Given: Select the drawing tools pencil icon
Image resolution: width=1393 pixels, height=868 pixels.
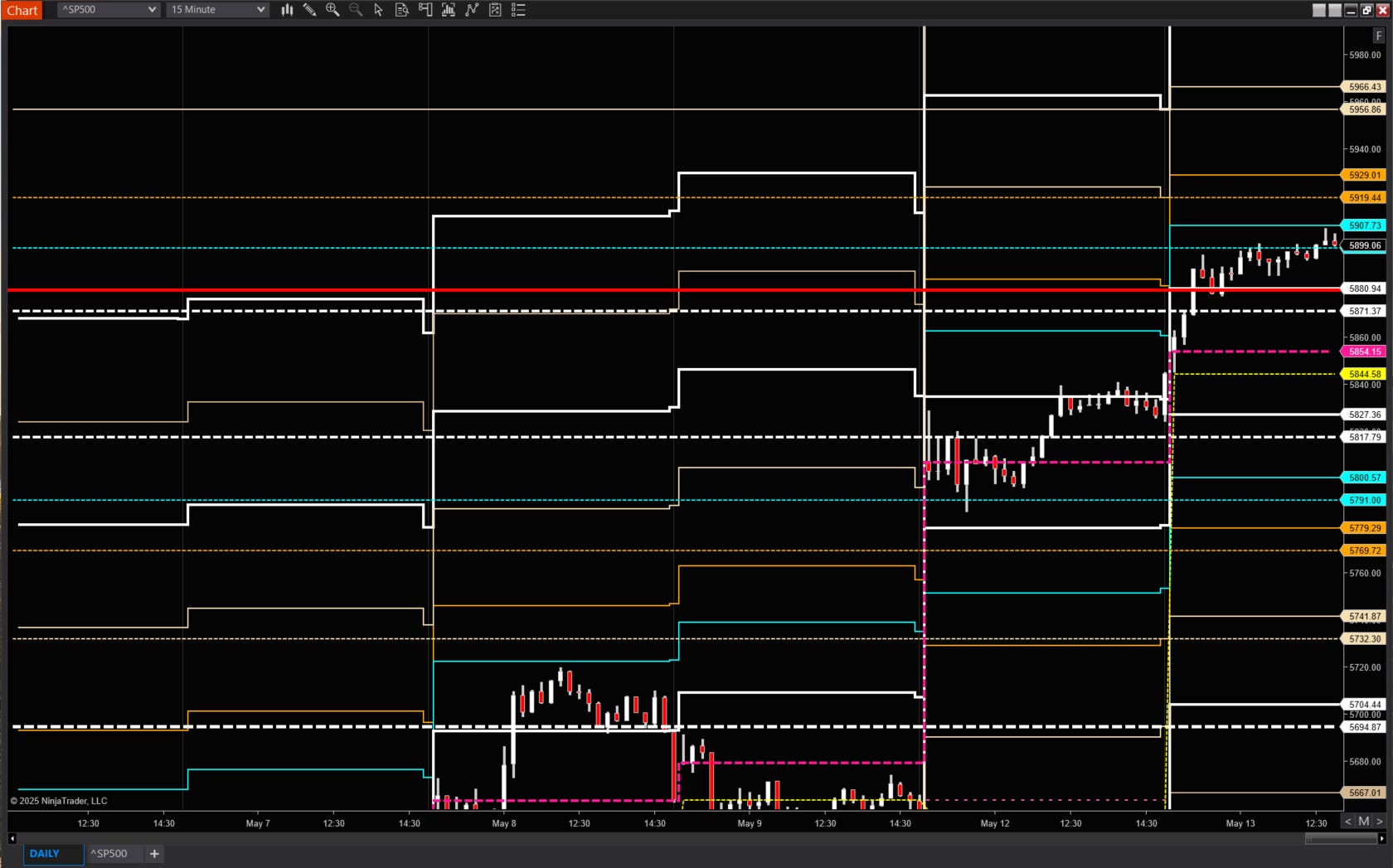Looking at the screenshot, I should [309, 10].
